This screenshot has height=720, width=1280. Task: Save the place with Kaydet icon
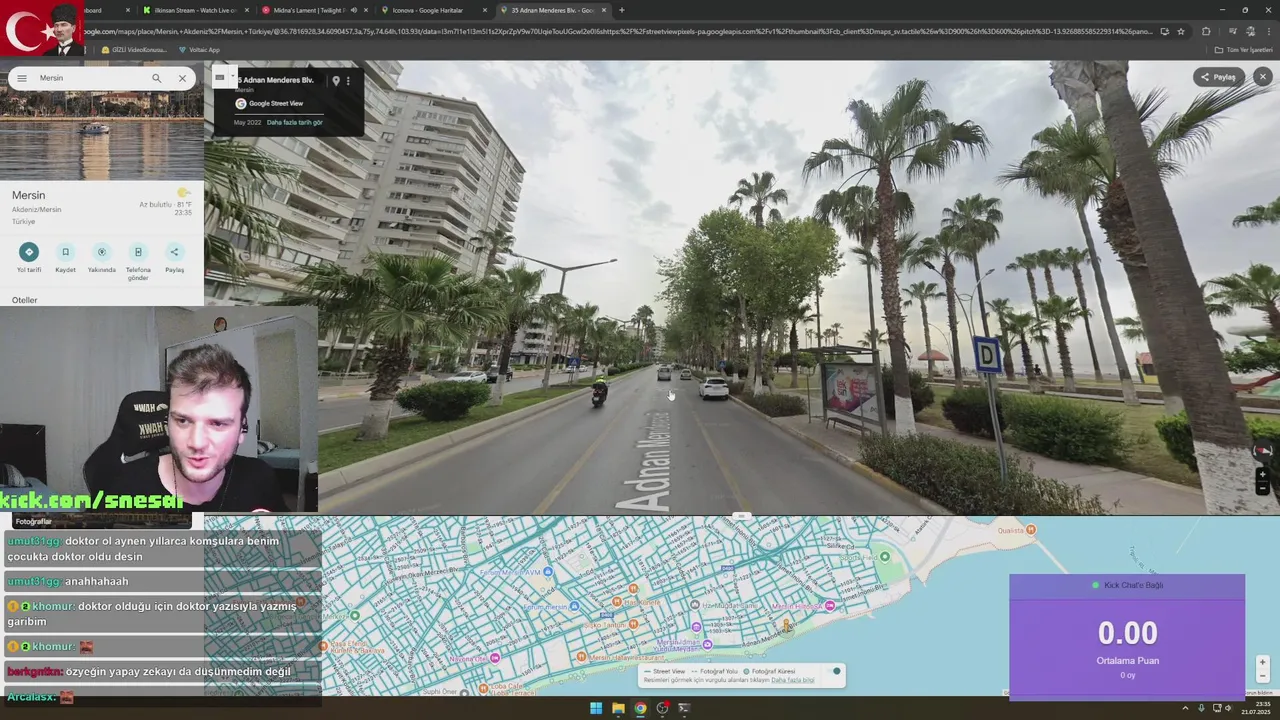(65, 252)
